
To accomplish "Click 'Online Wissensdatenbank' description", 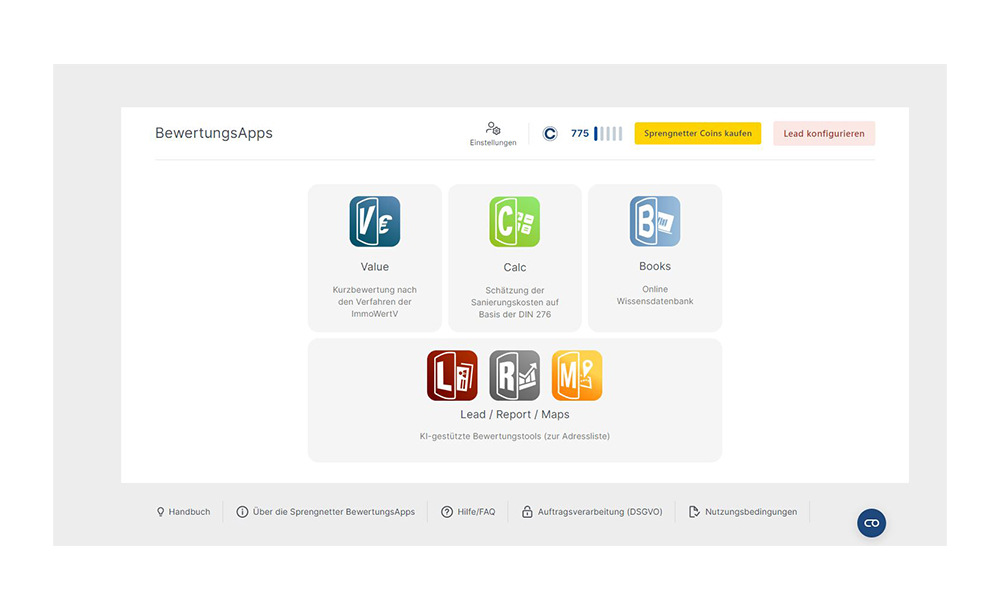I will (x=655, y=295).
